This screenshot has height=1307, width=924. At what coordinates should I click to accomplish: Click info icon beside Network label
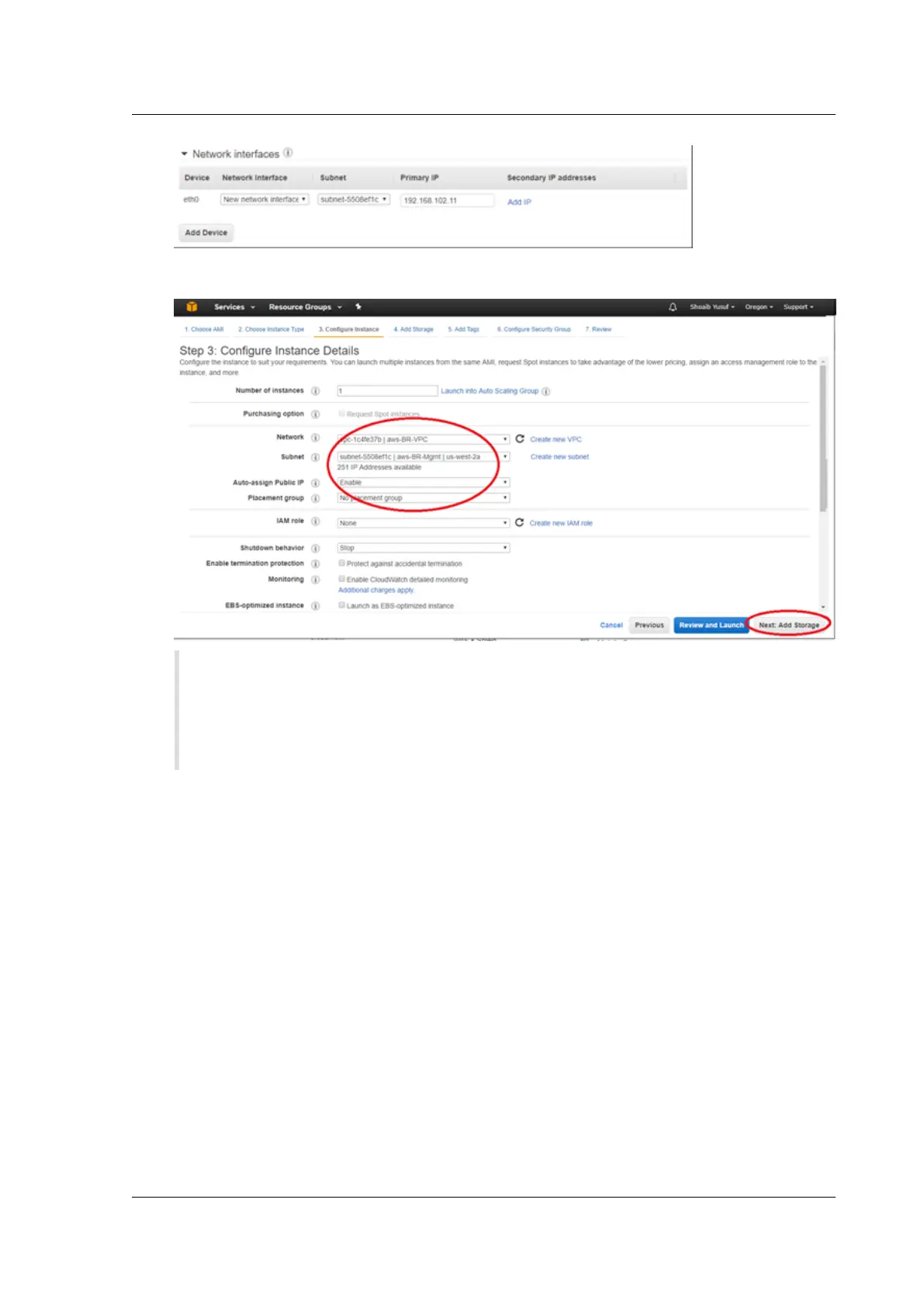coord(316,439)
